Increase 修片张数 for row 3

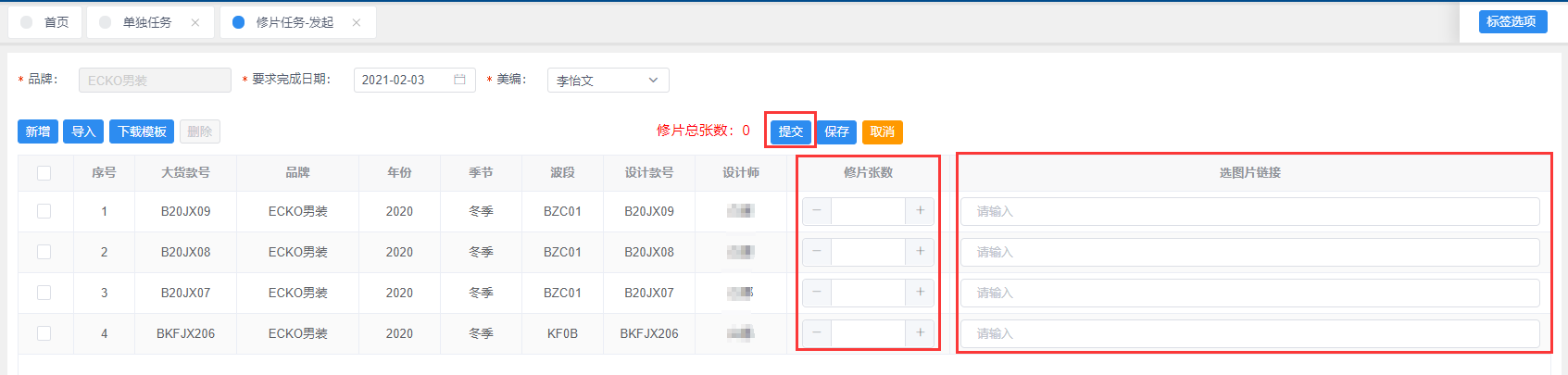click(920, 293)
